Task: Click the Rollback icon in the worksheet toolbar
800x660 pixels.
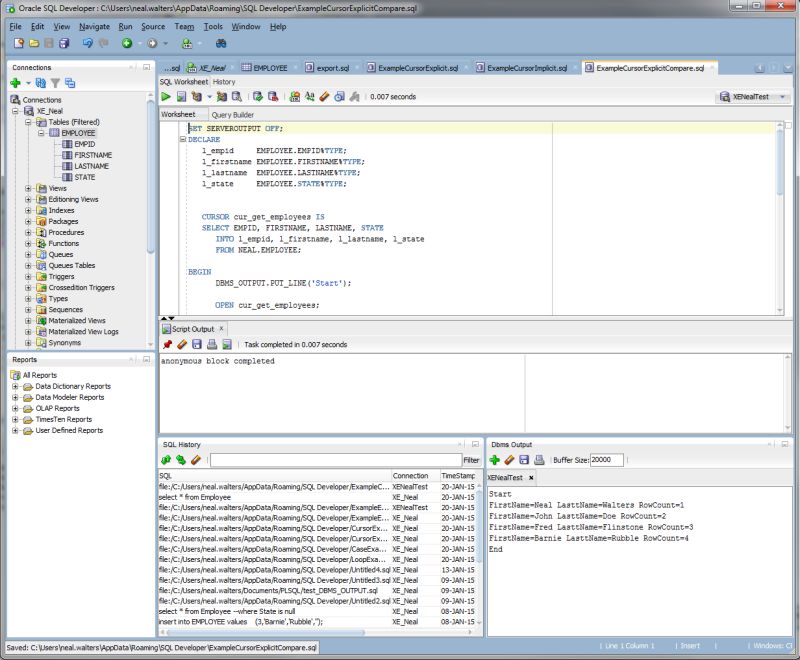Action: point(271,95)
